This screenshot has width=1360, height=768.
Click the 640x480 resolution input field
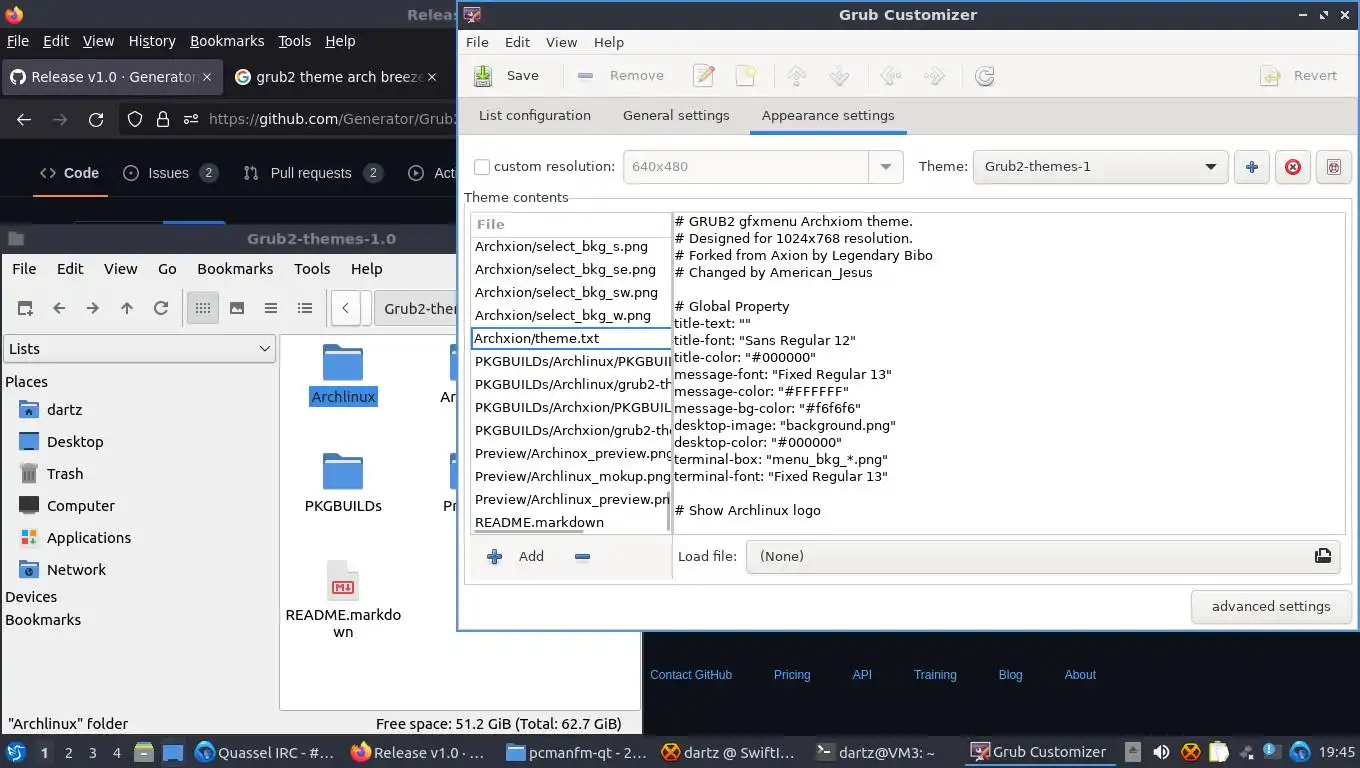(745, 167)
